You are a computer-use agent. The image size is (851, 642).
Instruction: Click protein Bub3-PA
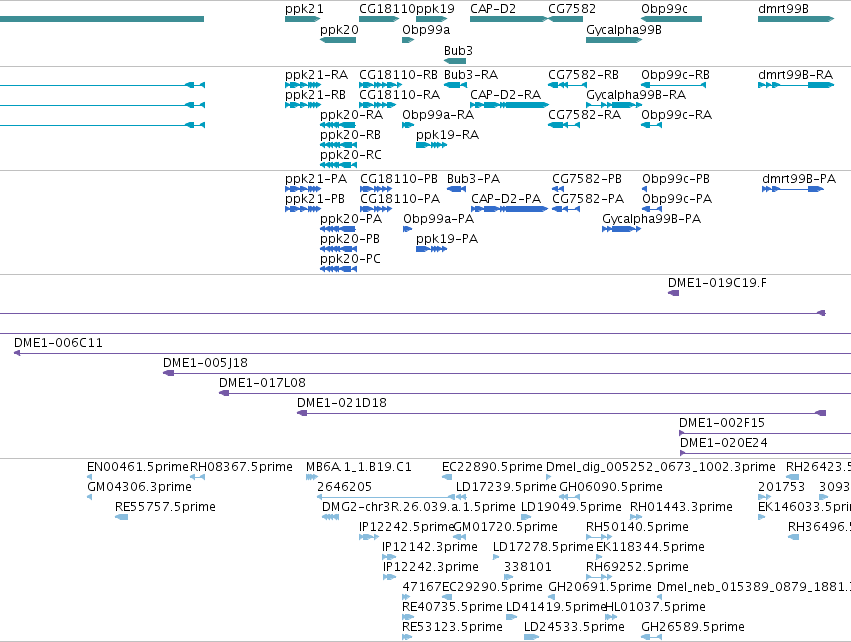tap(473, 179)
